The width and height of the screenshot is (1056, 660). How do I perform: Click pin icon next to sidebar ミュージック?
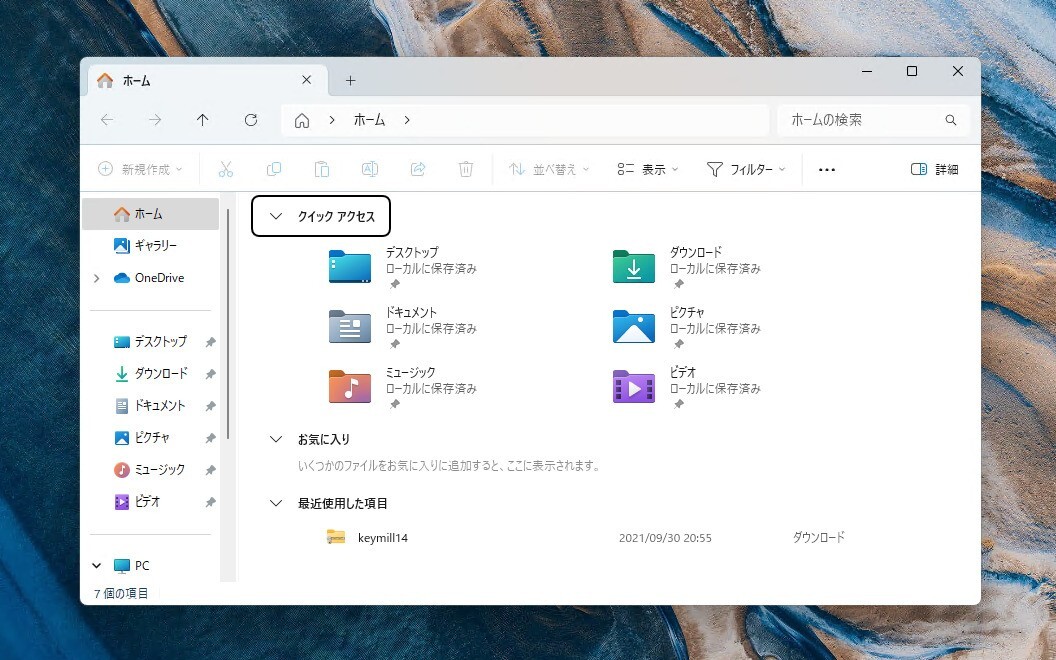(x=210, y=470)
